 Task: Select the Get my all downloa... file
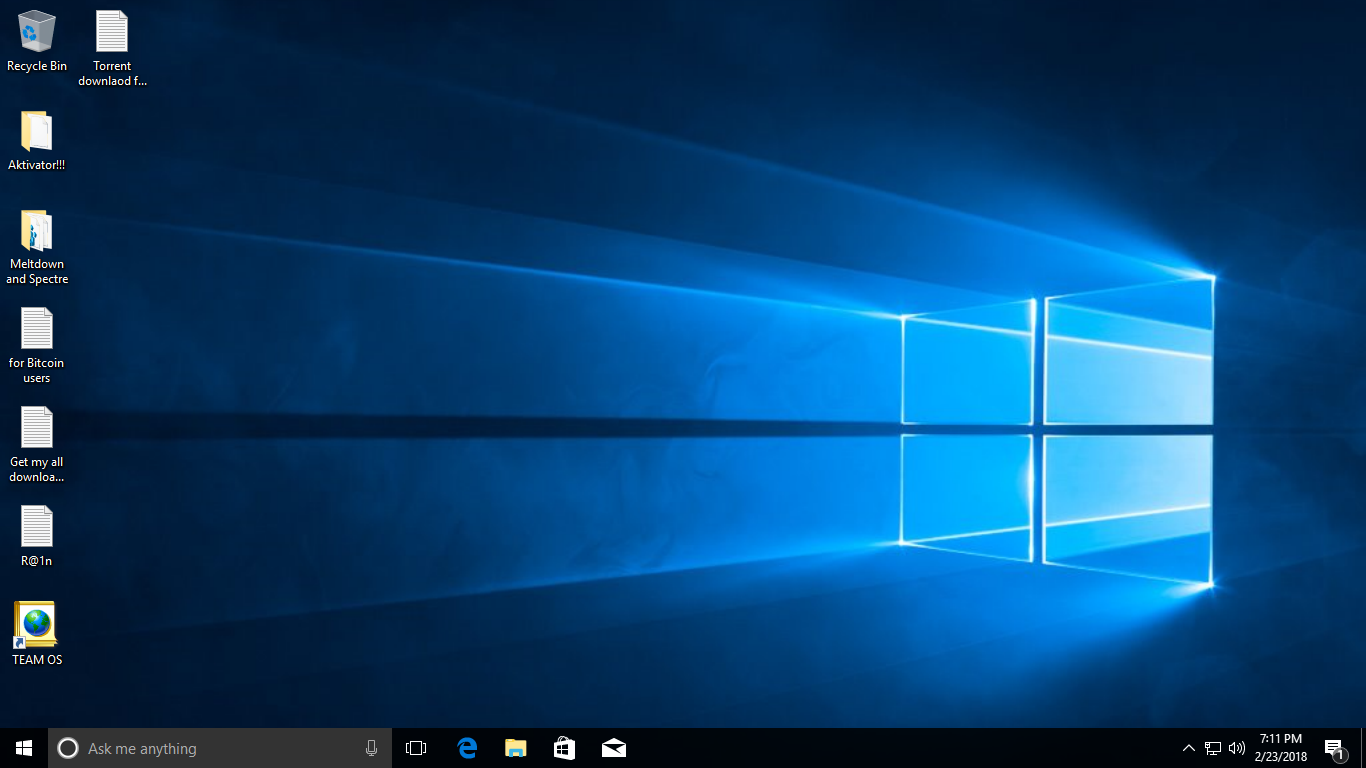[37, 445]
